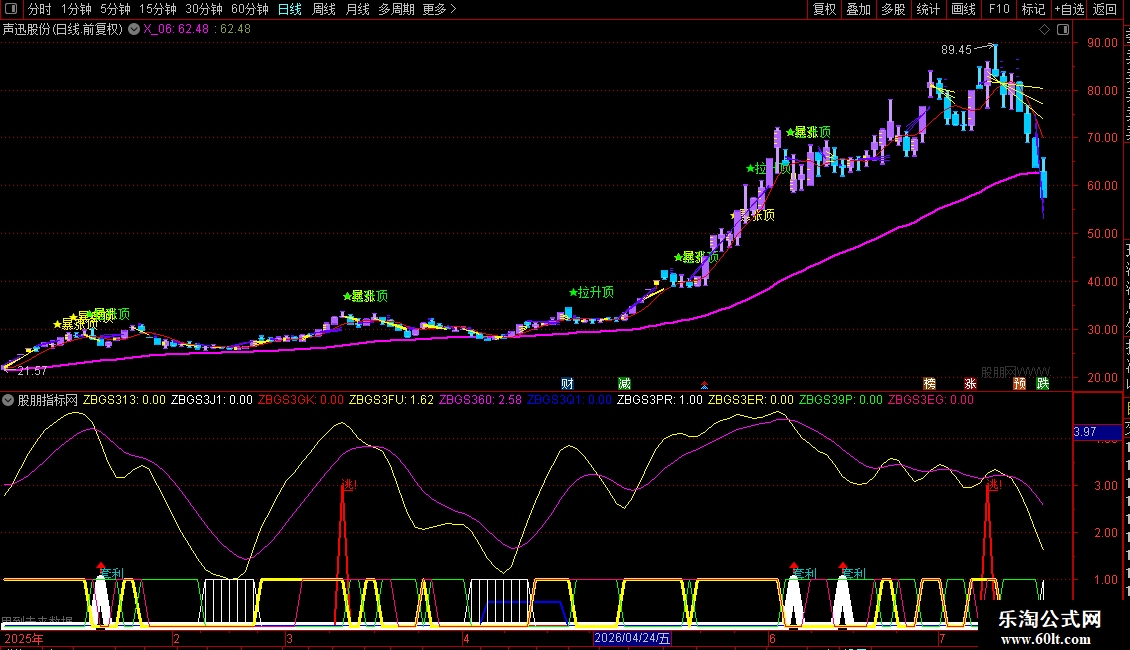Image resolution: width=1130 pixels, height=650 pixels.
Task: Click the 套利 signal label at left
Action: 112,574
